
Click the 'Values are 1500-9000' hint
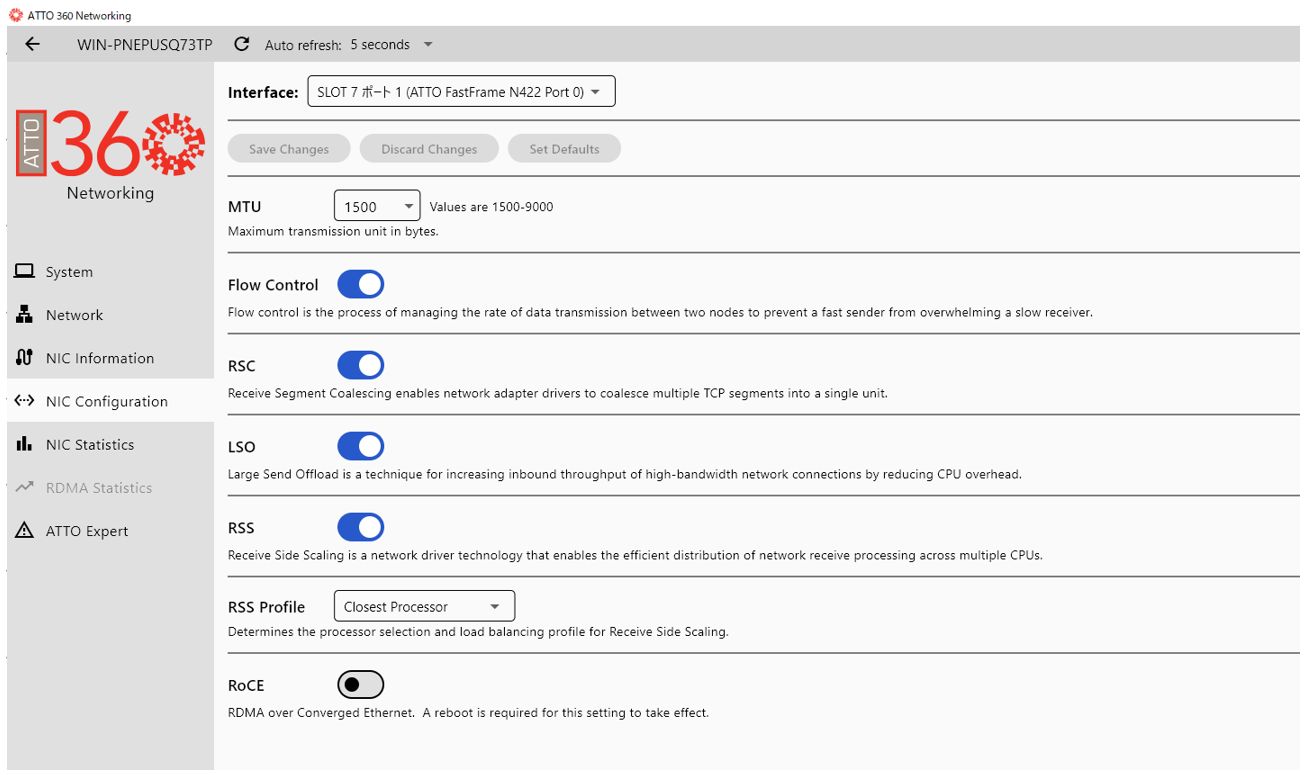491,207
